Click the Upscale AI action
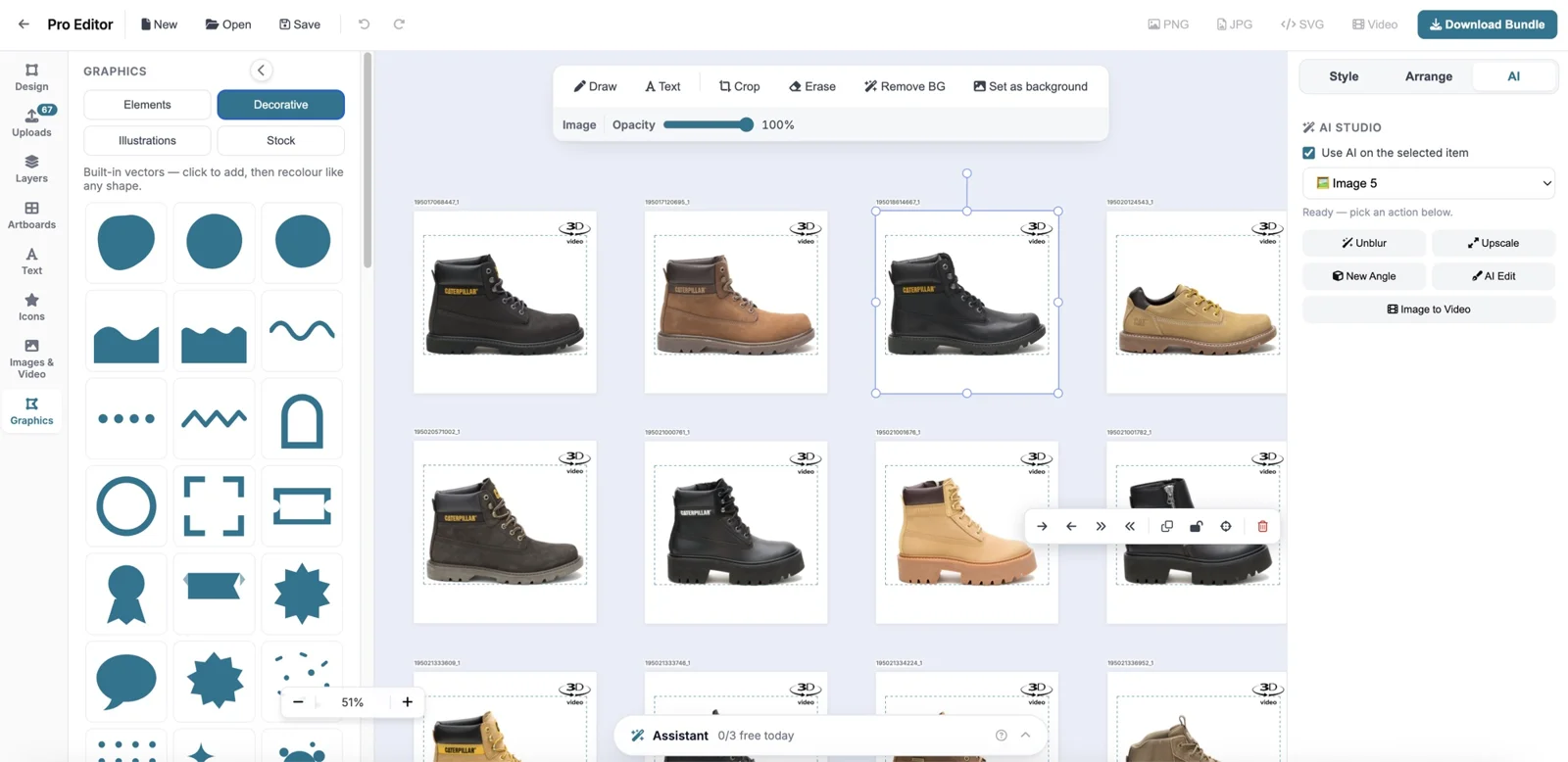This screenshot has height=762, width=1568. pyautogui.click(x=1494, y=243)
